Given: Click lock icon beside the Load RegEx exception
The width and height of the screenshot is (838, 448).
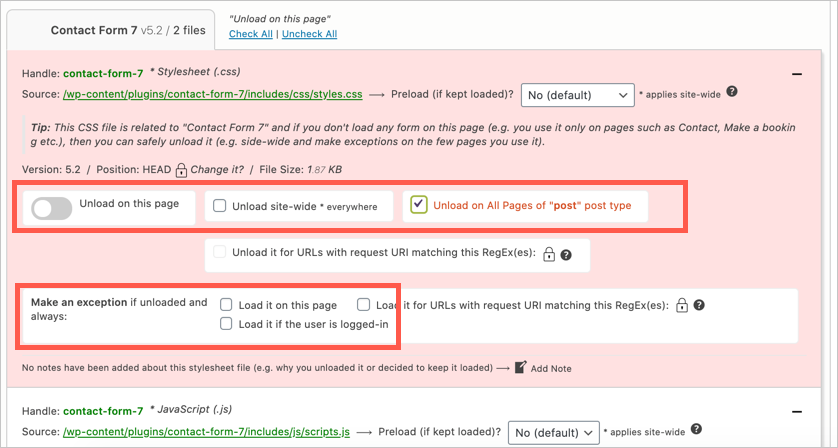Looking at the screenshot, I should coord(682,305).
